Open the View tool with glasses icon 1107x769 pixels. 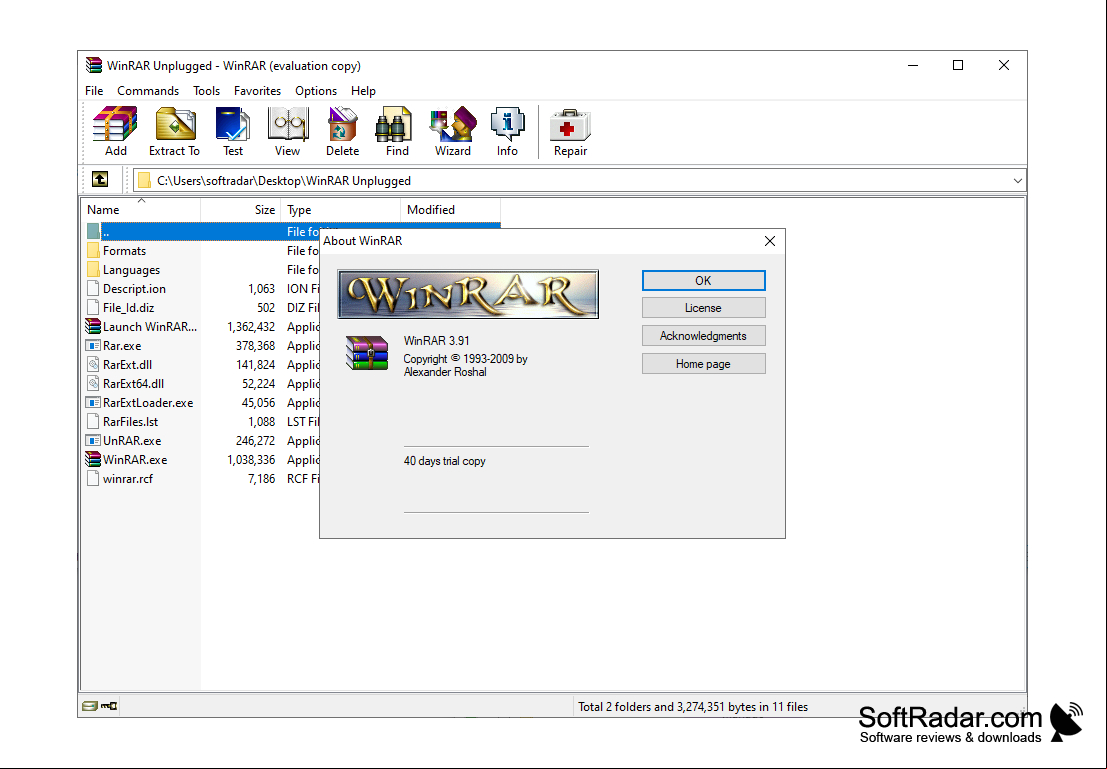(x=287, y=131)
